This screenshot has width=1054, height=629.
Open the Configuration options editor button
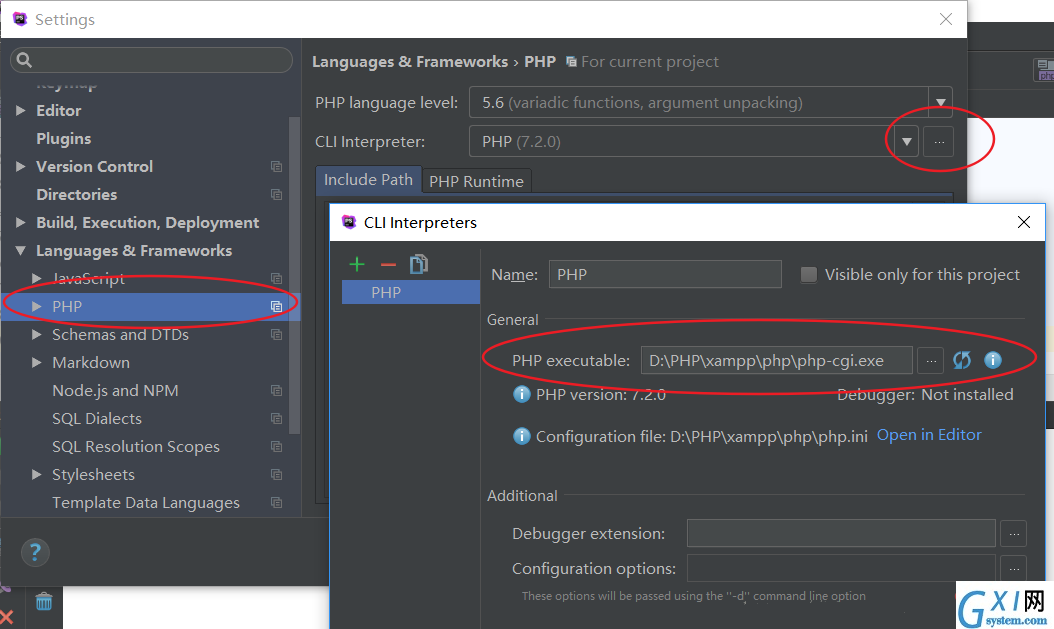(x=1014, y=569)
